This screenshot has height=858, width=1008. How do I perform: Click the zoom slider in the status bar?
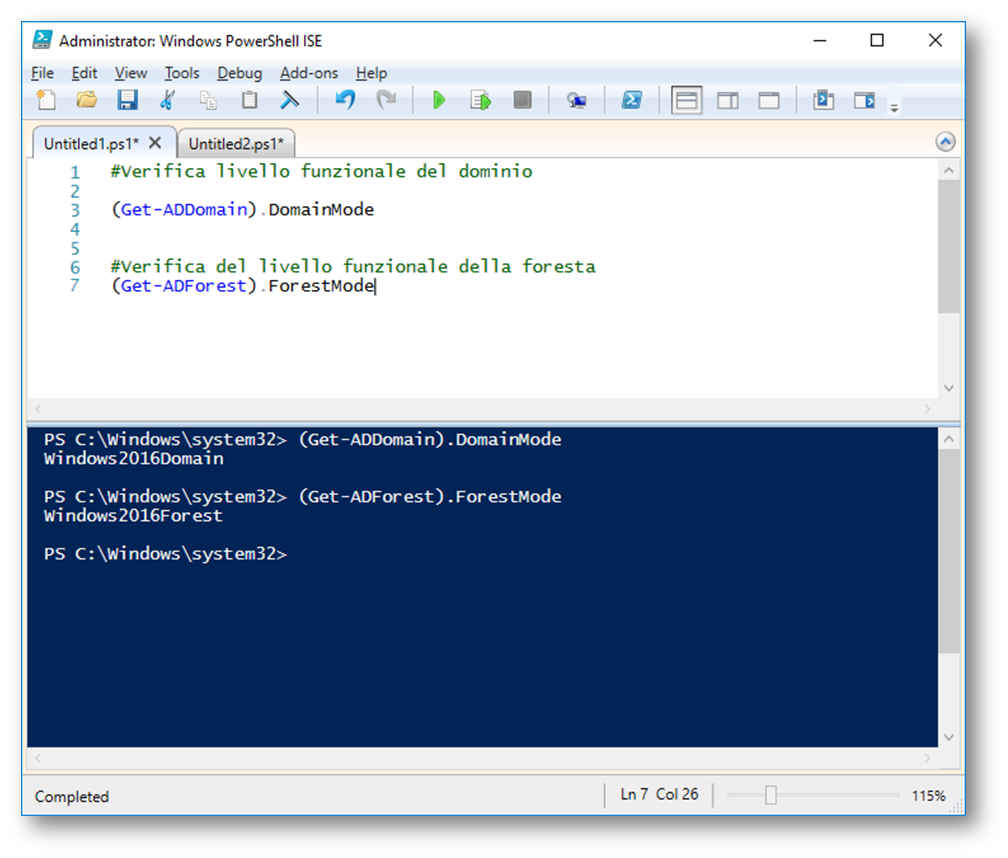tap(770, 795)
